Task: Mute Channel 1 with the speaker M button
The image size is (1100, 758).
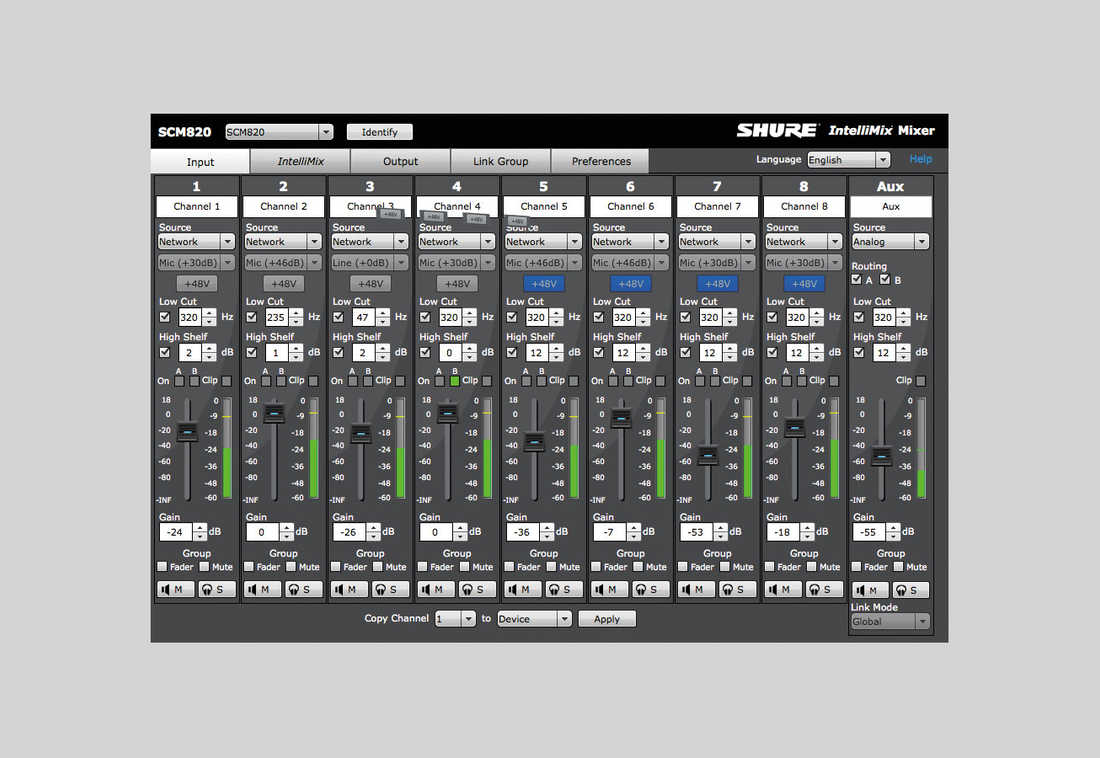Action: [x=176, y=590]
